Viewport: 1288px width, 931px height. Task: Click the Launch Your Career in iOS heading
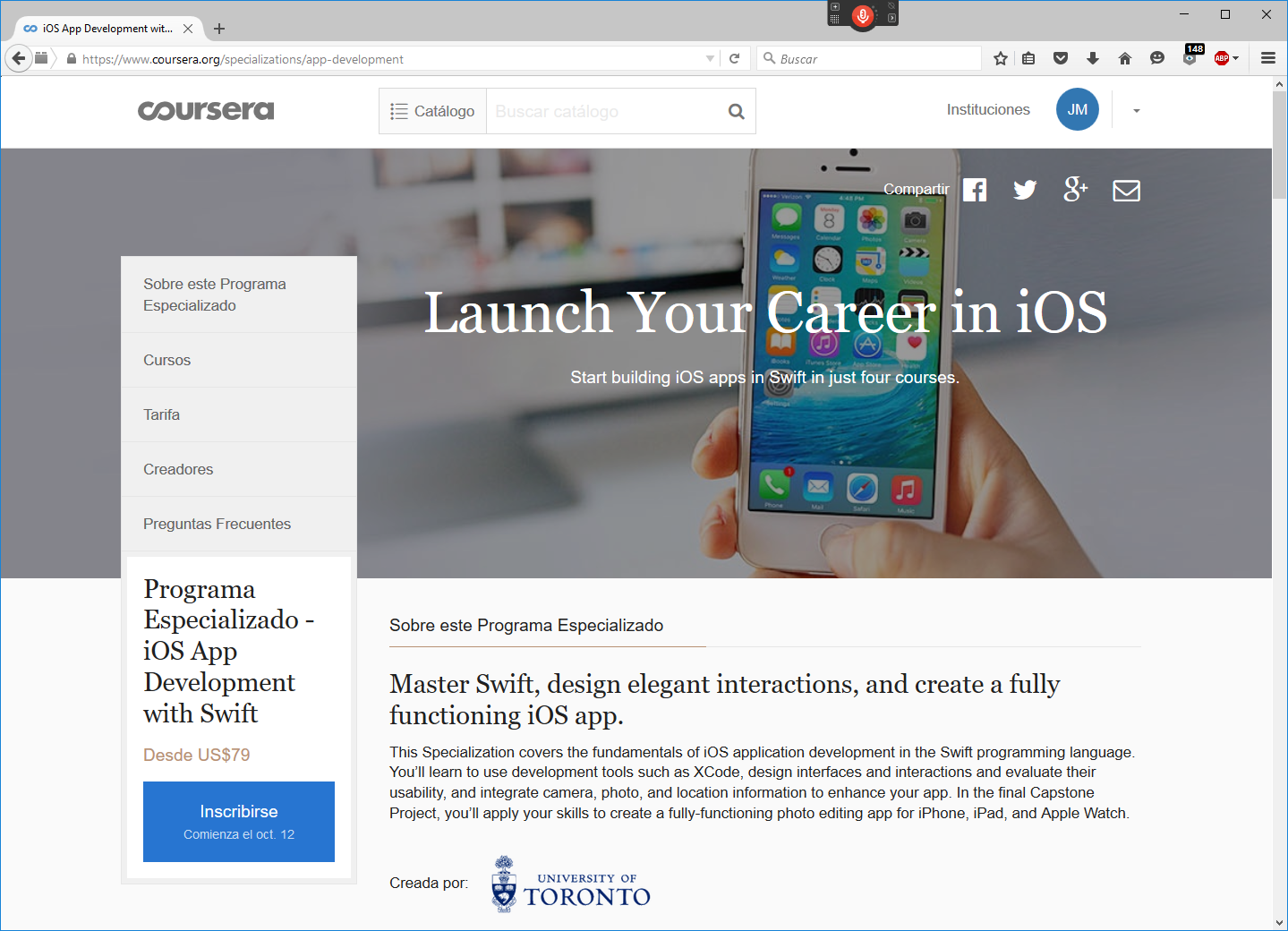(765, 312)
